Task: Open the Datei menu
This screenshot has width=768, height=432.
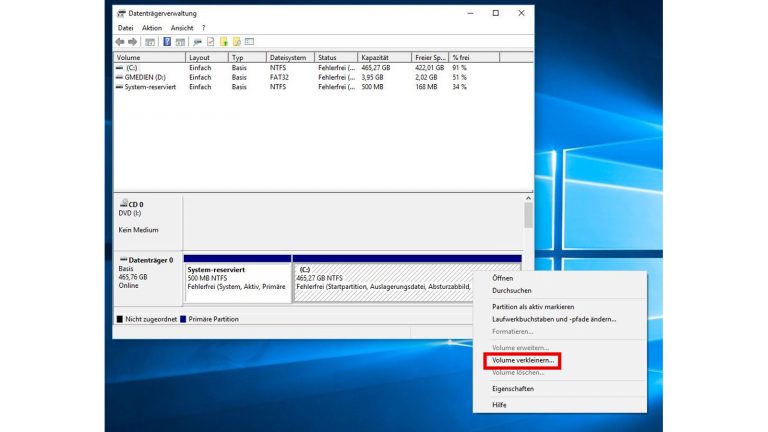Action: [125, 28]
